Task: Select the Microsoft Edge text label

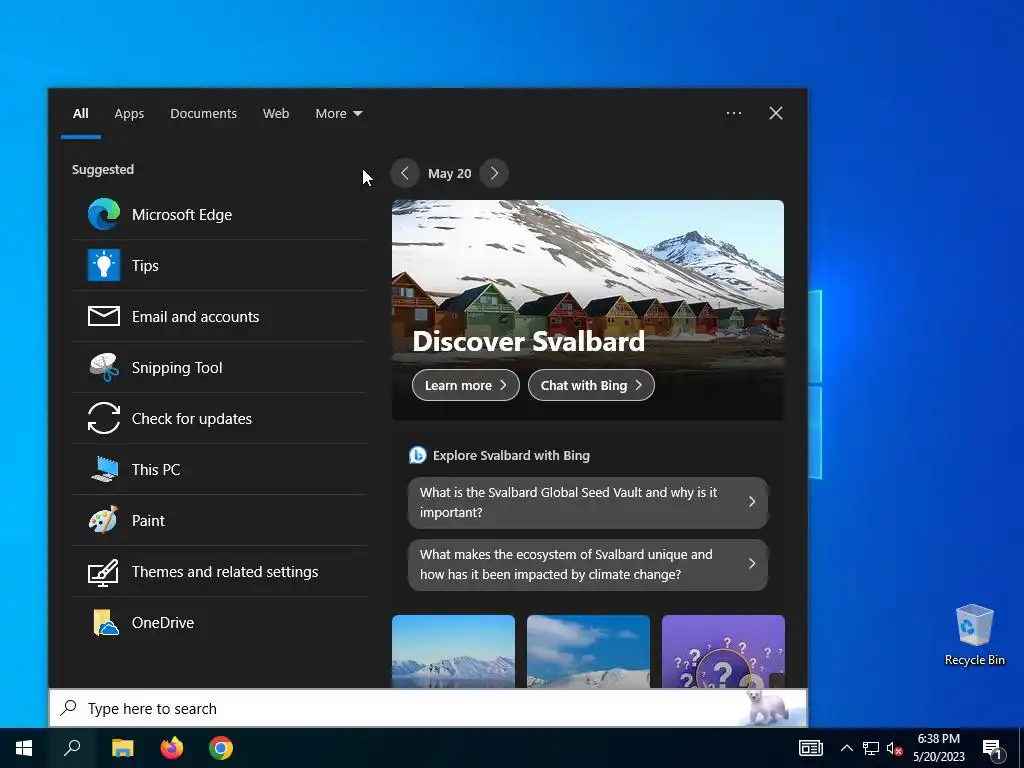Action: 182,214
